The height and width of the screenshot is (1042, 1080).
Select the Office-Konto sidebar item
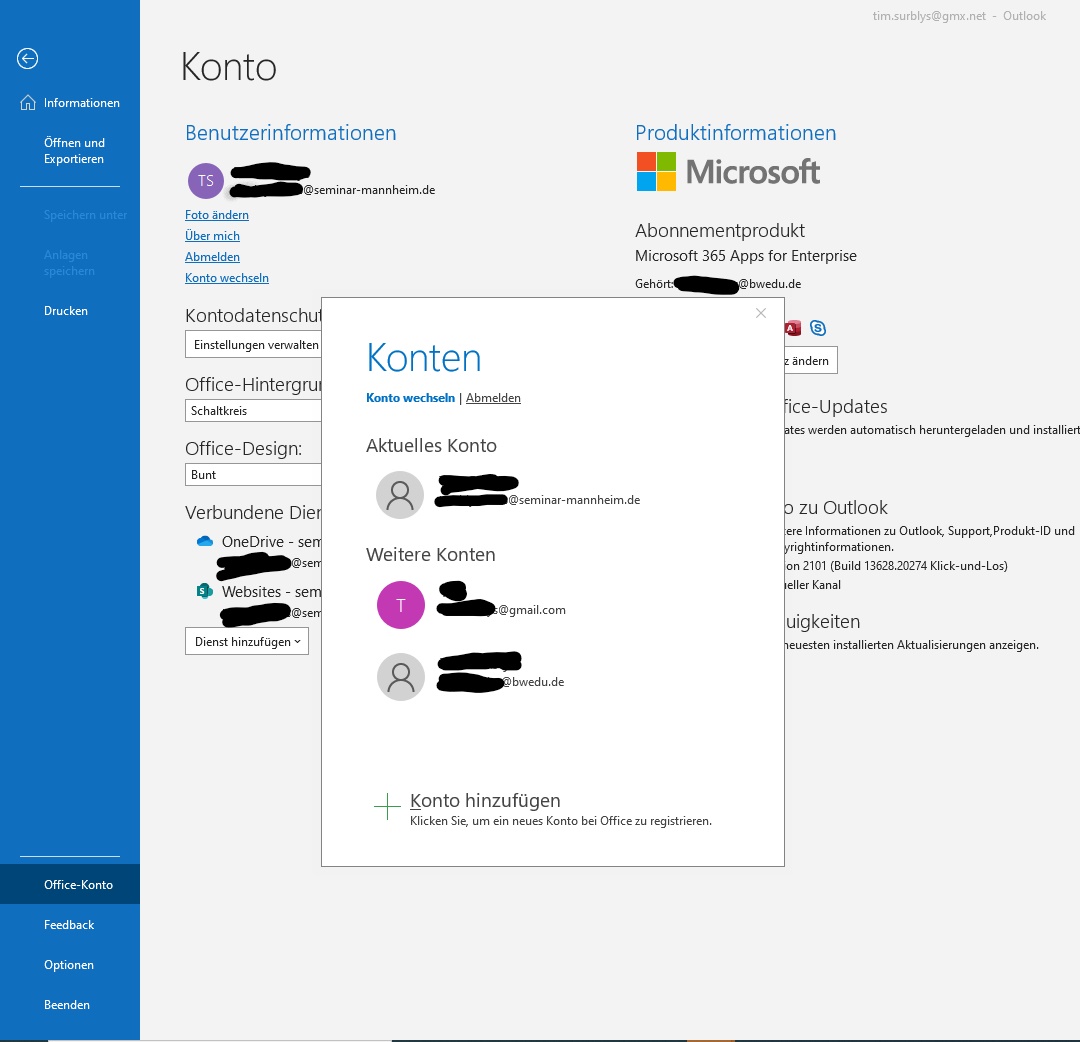[x=70, y=884]
